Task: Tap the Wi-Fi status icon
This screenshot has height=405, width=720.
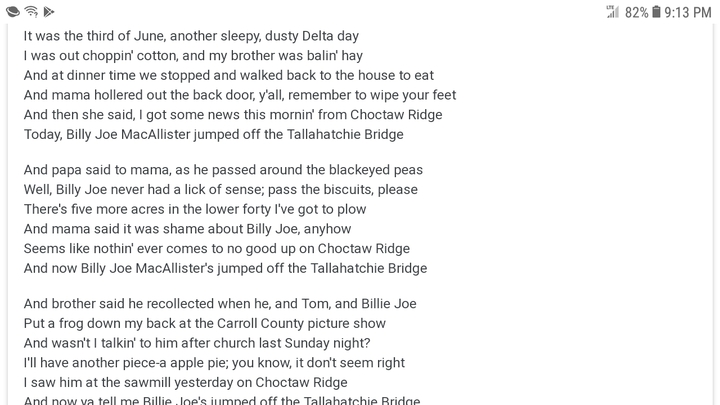Action: [x=31, y=11]
